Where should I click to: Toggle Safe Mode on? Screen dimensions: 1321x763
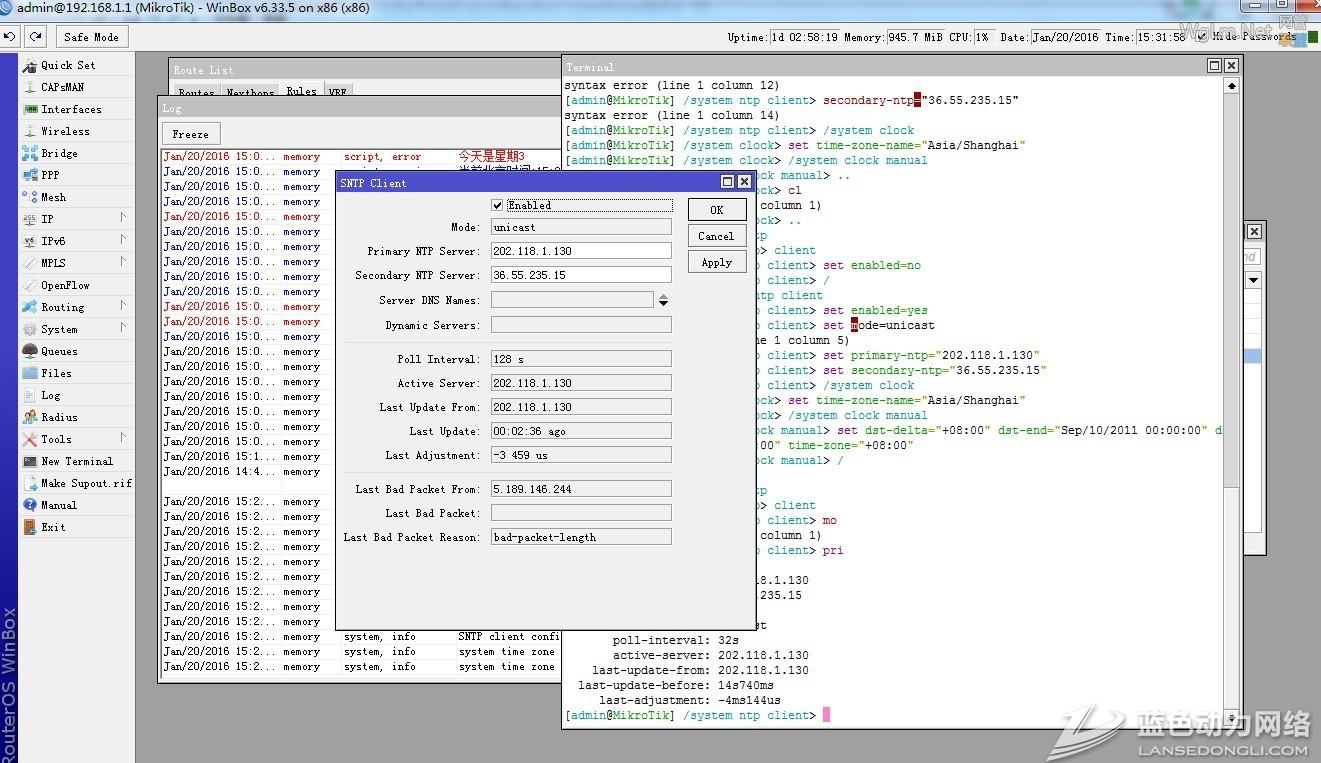[x=91, y=37]
